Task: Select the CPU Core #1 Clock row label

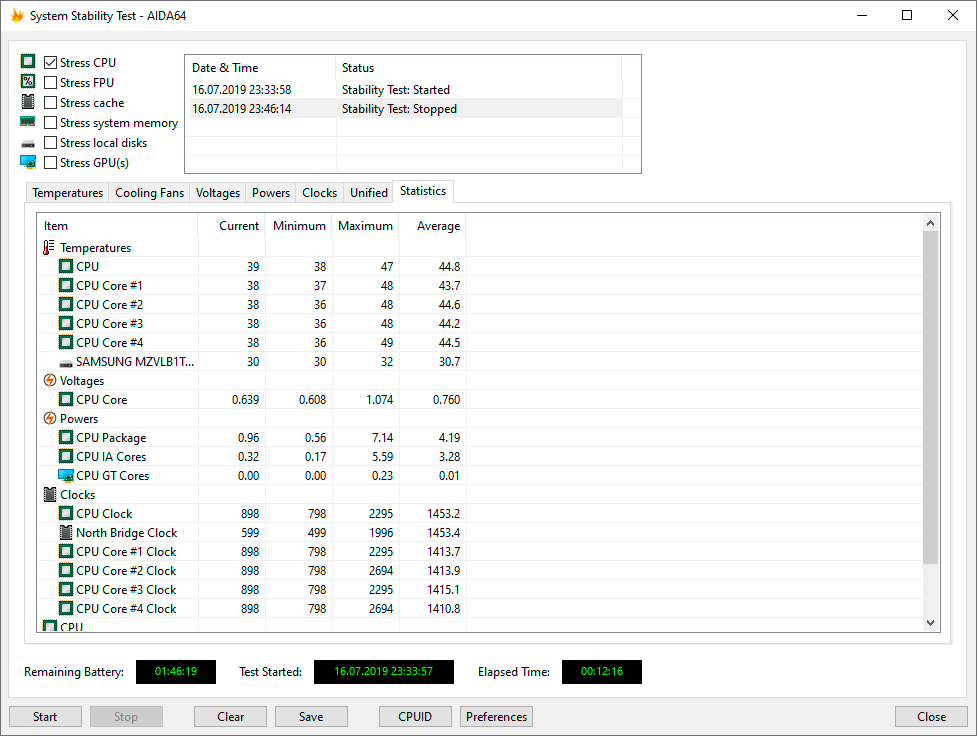Action: pos(126,552)
